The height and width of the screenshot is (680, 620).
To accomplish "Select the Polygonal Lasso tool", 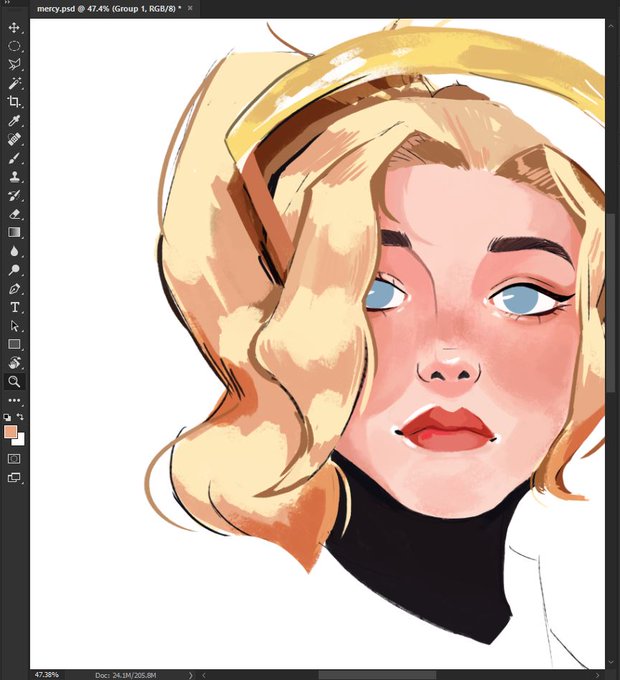I will [x=14, y=65].
